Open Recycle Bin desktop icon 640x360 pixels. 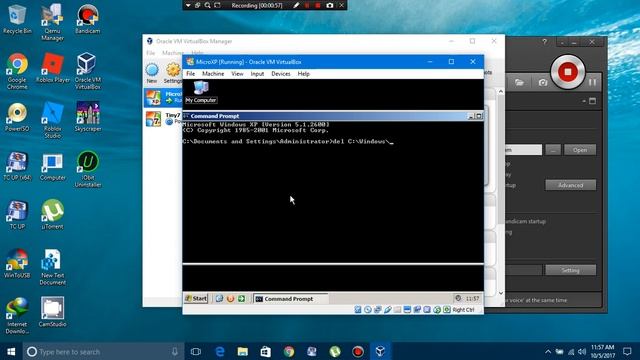(17, 19)
